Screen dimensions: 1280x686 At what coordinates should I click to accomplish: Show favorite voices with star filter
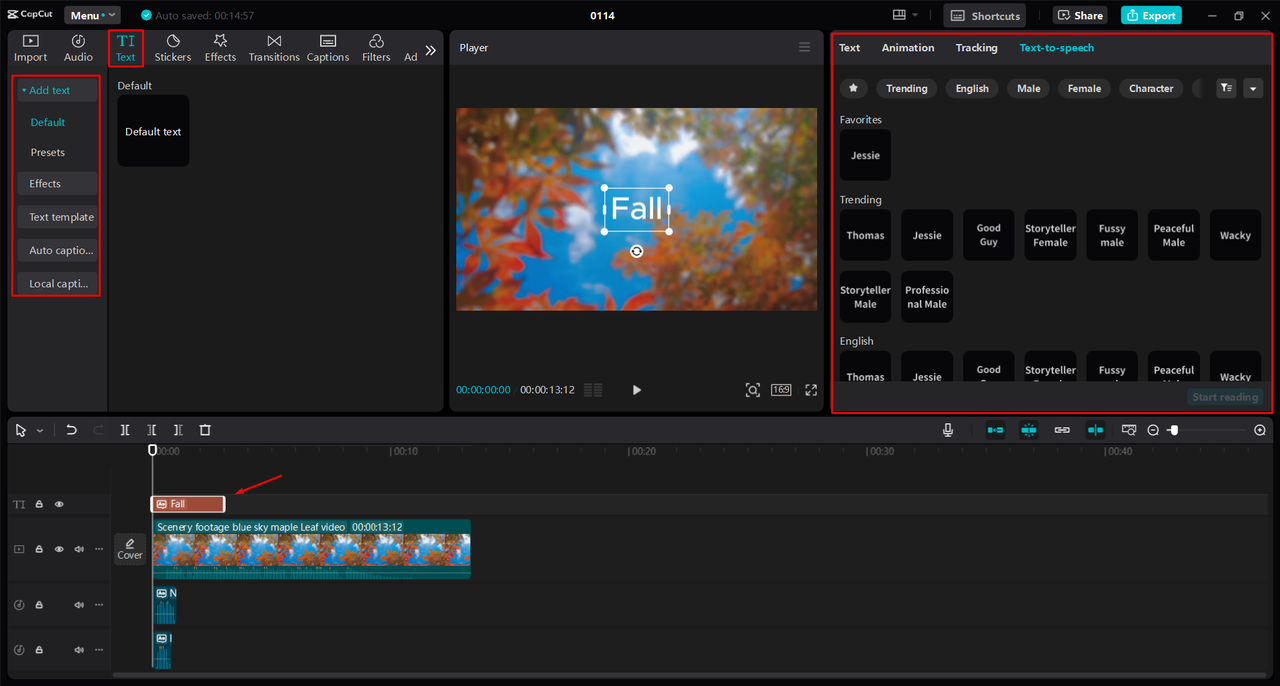(x=853, y=88)
